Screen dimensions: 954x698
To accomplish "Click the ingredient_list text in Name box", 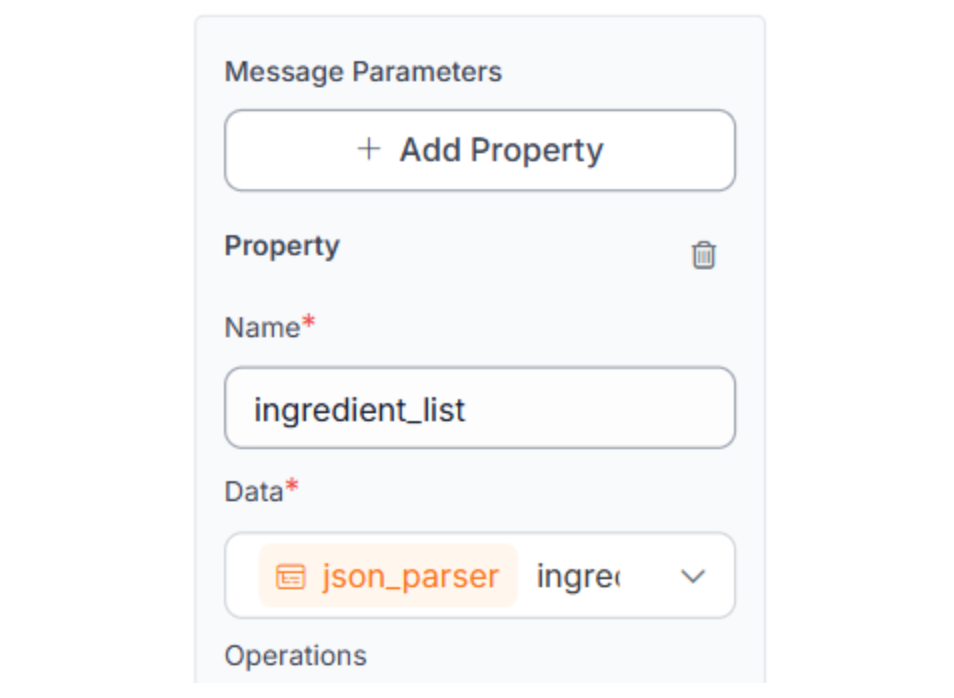I will click(x=360, y=409).
